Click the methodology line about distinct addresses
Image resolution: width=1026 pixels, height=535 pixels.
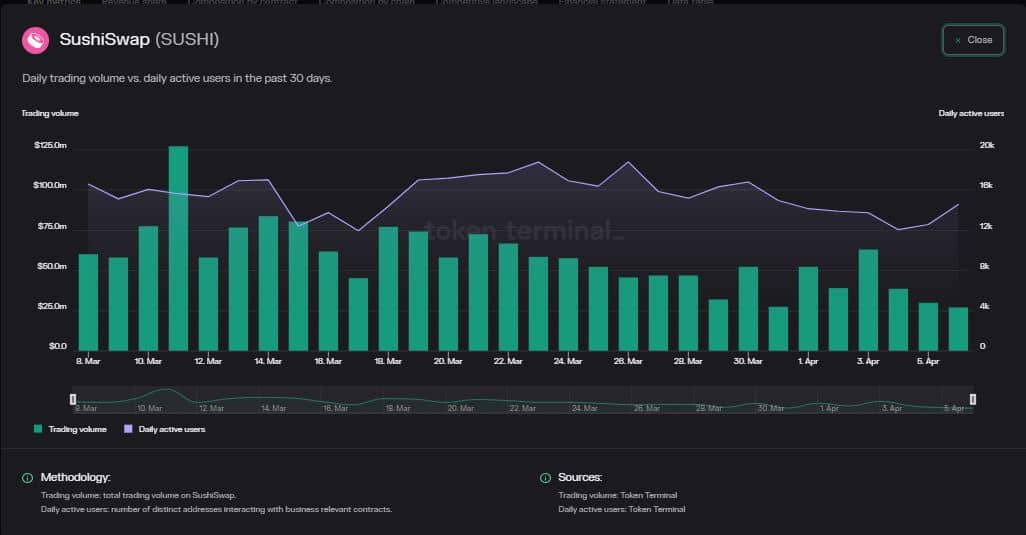tap(216, 509)
